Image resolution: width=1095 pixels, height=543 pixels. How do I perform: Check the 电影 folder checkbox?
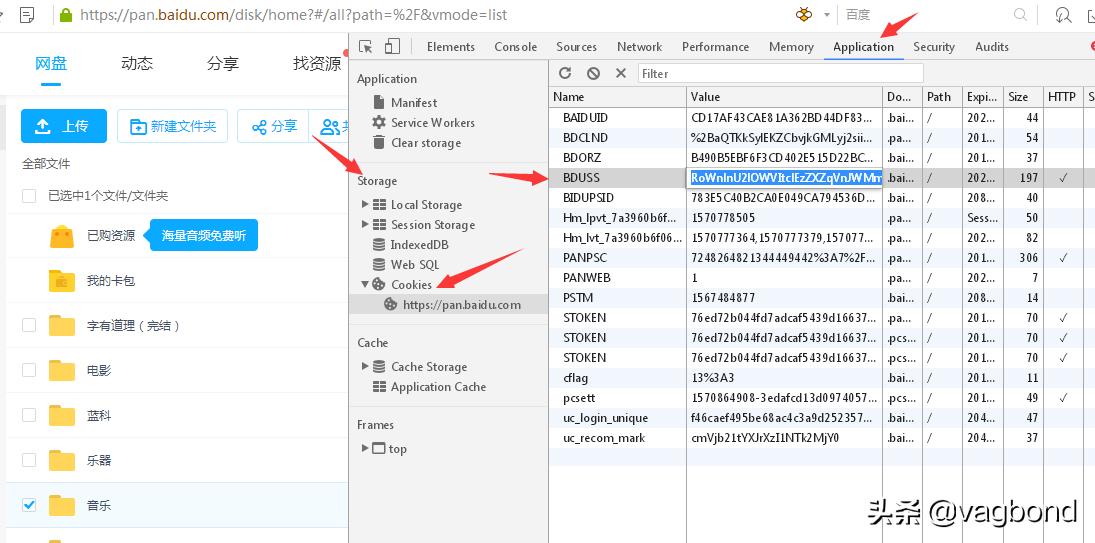(29, 370)
